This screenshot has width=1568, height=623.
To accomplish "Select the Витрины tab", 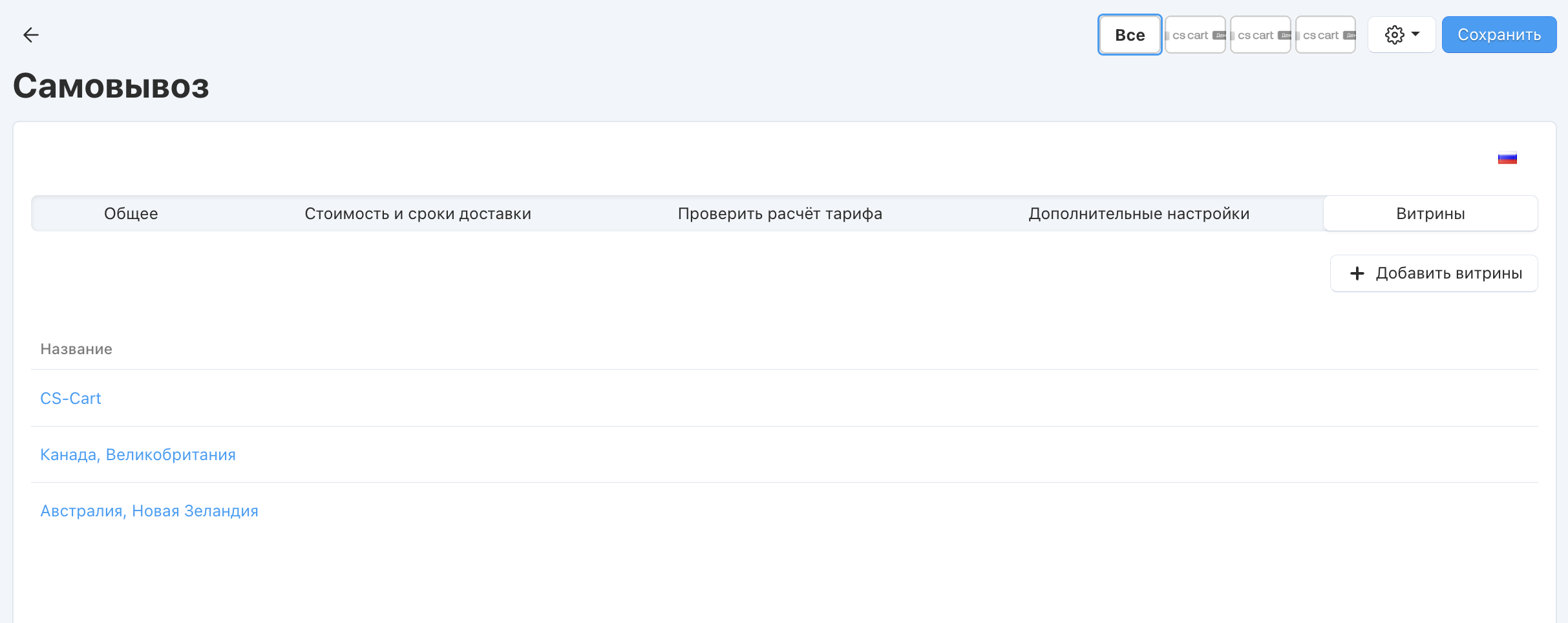I will click(x=1430, y=214).
